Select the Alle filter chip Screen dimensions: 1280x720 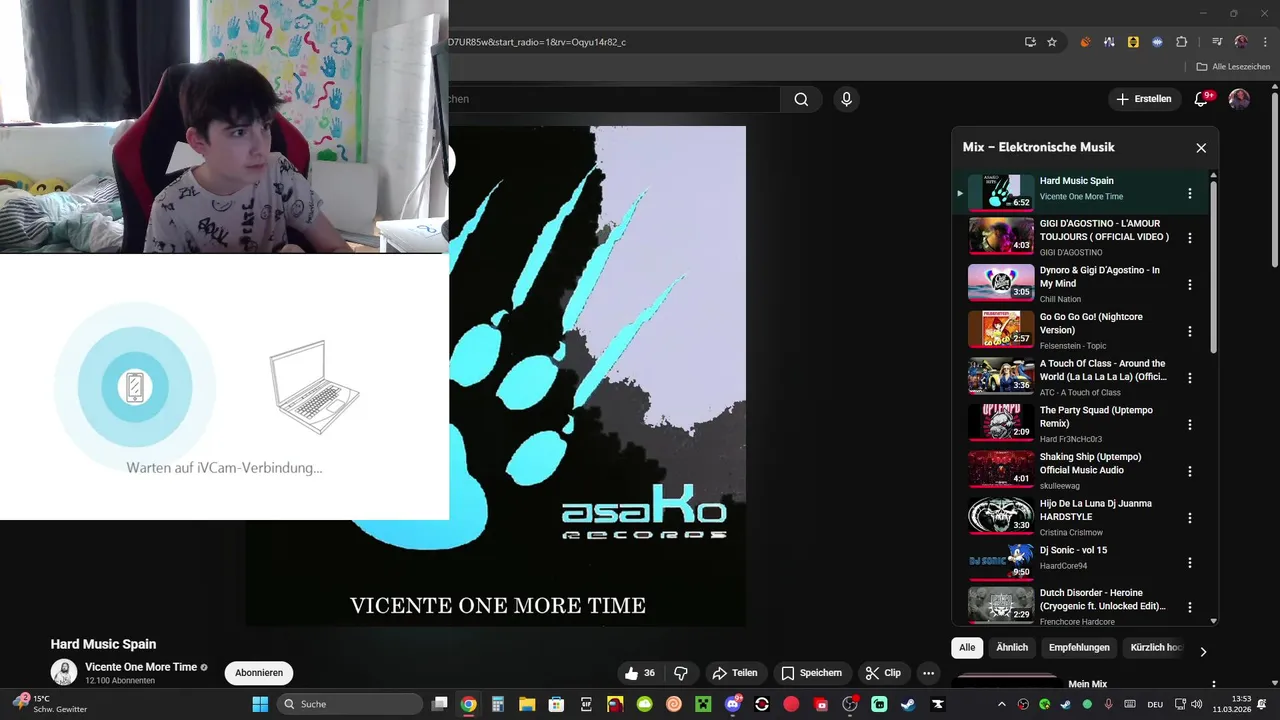click(967, 648)
